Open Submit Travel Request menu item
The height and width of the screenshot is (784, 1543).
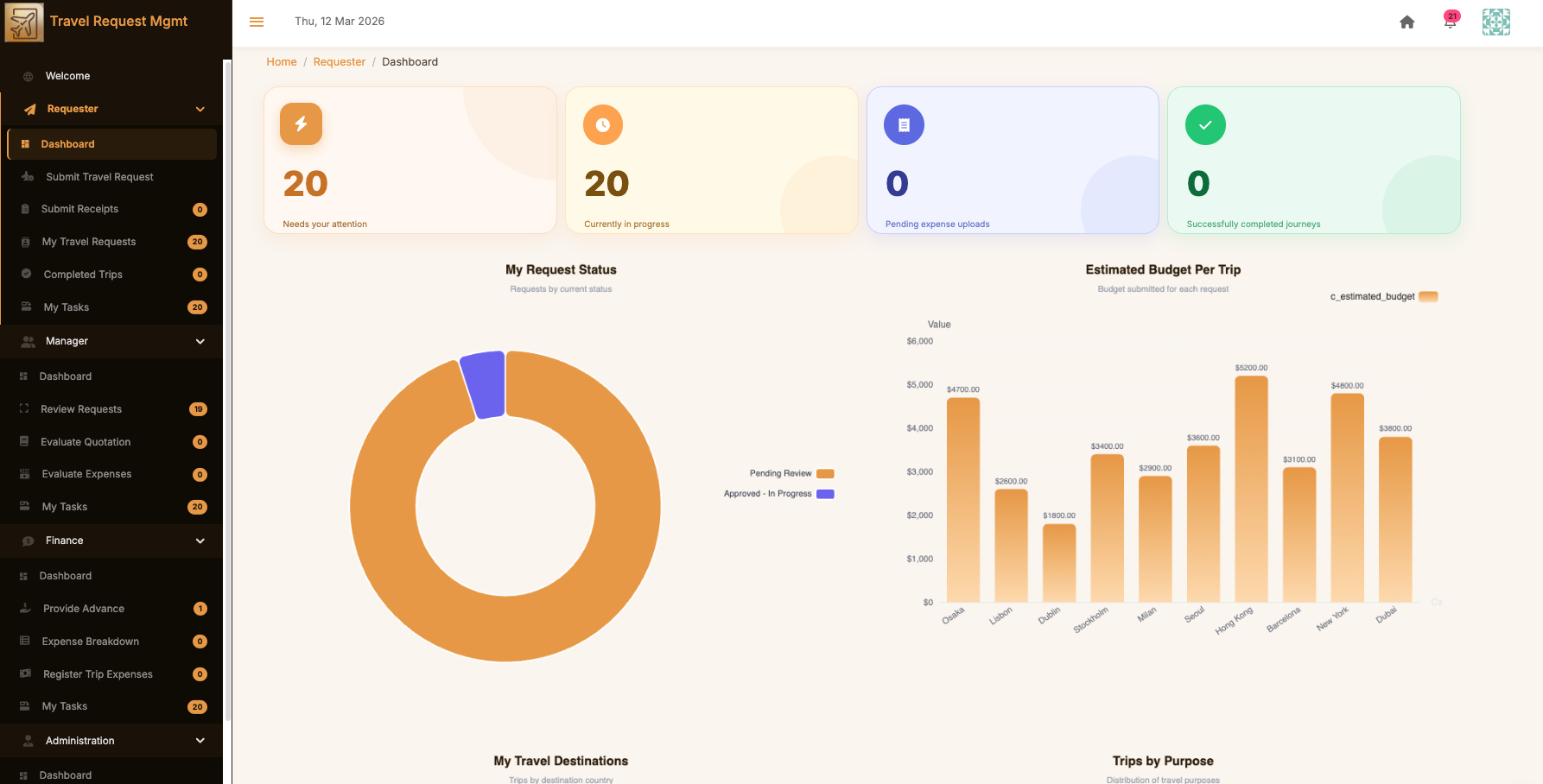(x=99, y=177)
